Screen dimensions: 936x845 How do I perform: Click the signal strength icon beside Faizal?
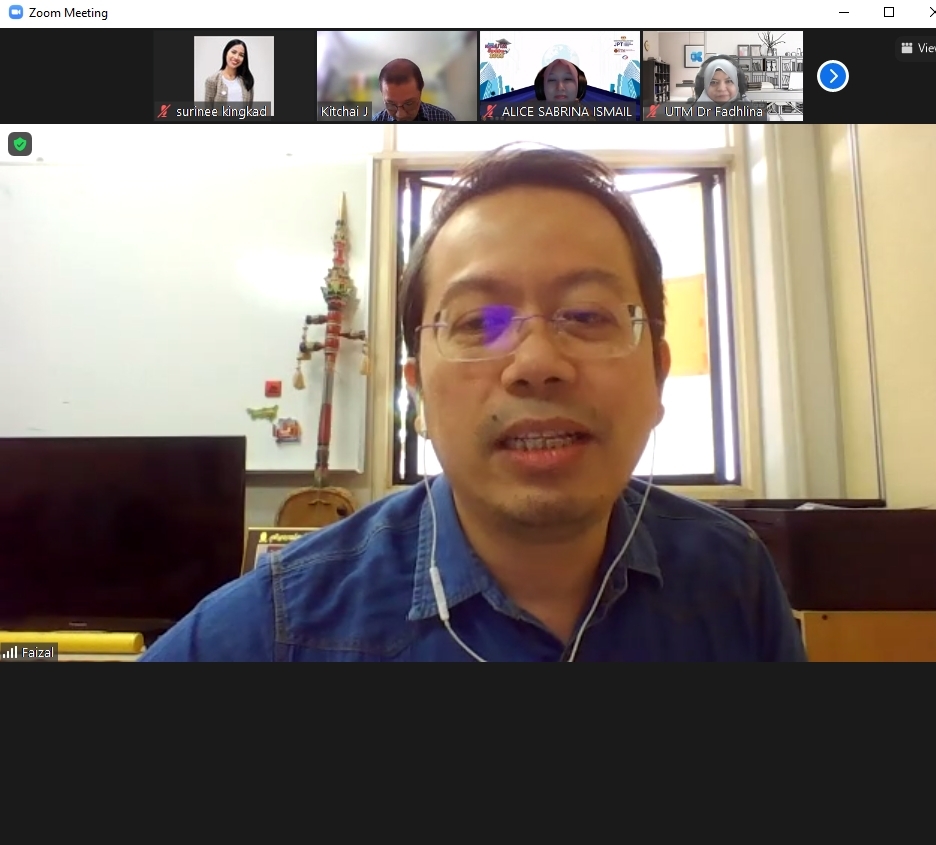(x=10, y=652)
